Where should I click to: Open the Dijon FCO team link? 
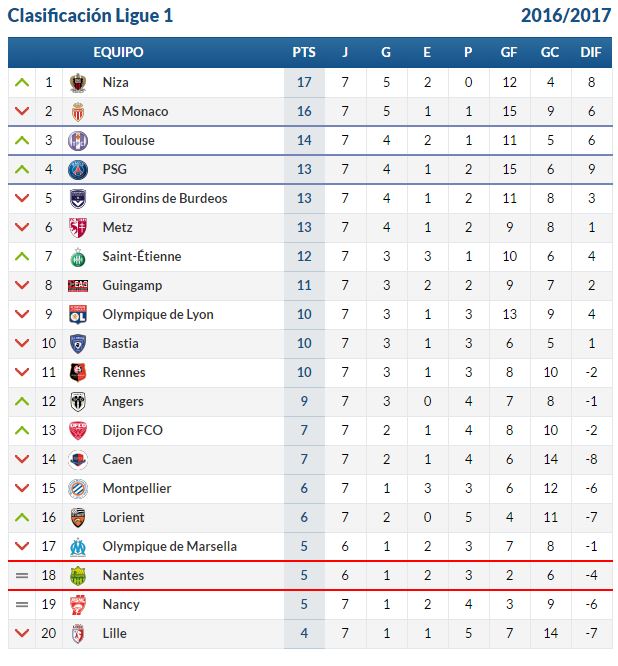tap(133, 430)
